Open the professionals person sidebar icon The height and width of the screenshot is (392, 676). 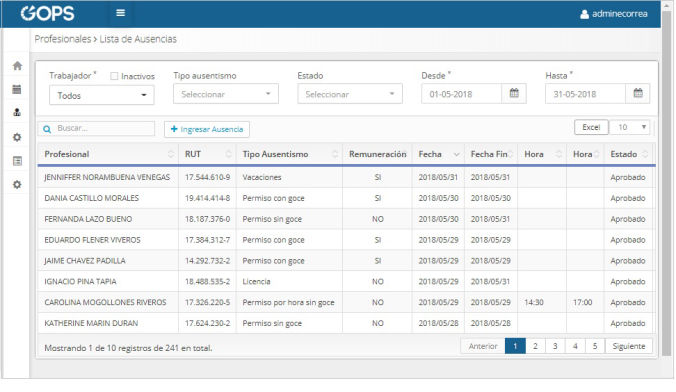pos(17,113)
